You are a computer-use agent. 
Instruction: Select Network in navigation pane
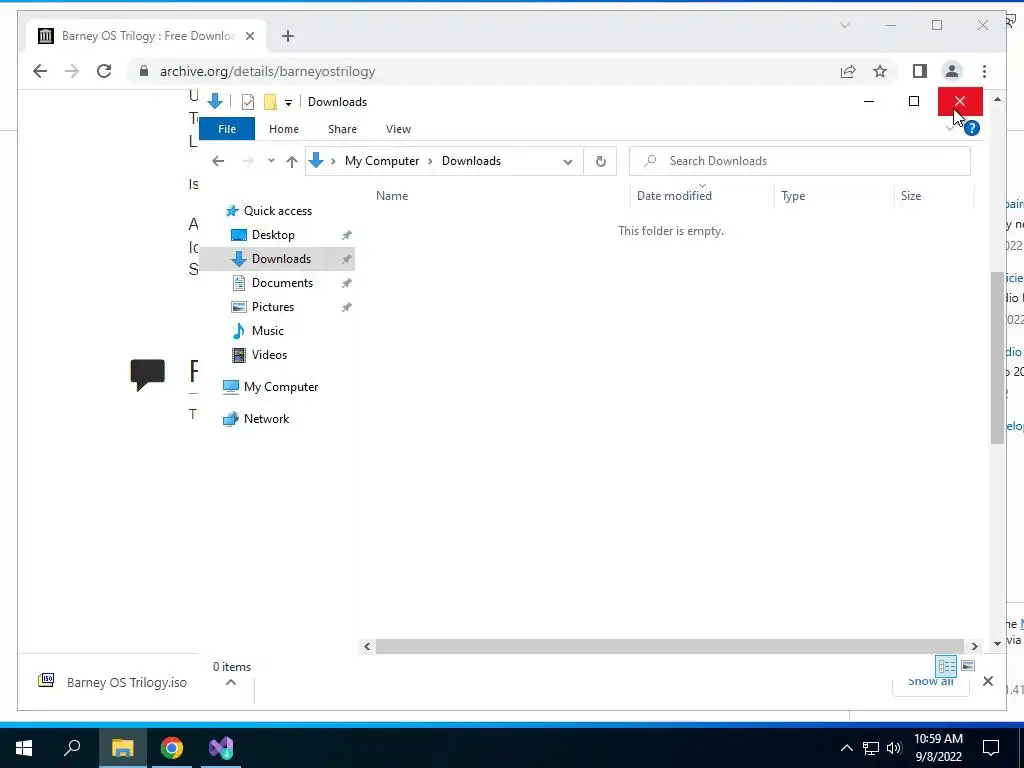coord(266,419)
